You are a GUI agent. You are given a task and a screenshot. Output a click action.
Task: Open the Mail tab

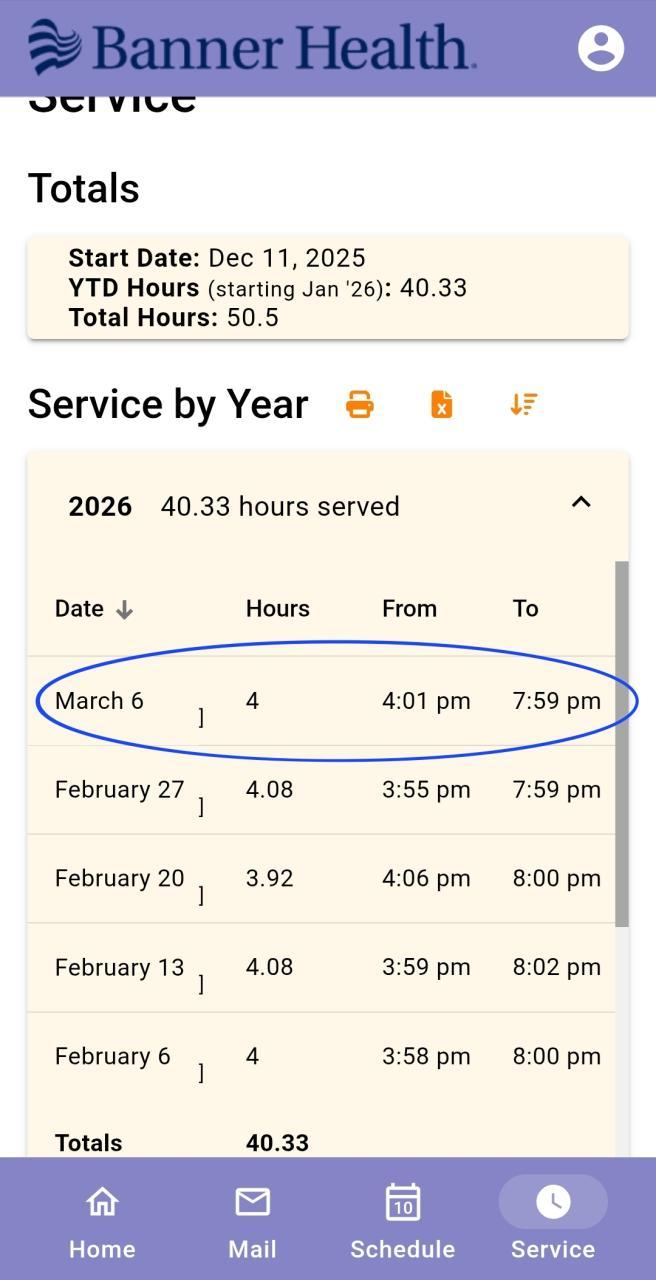coord(252,1218)
